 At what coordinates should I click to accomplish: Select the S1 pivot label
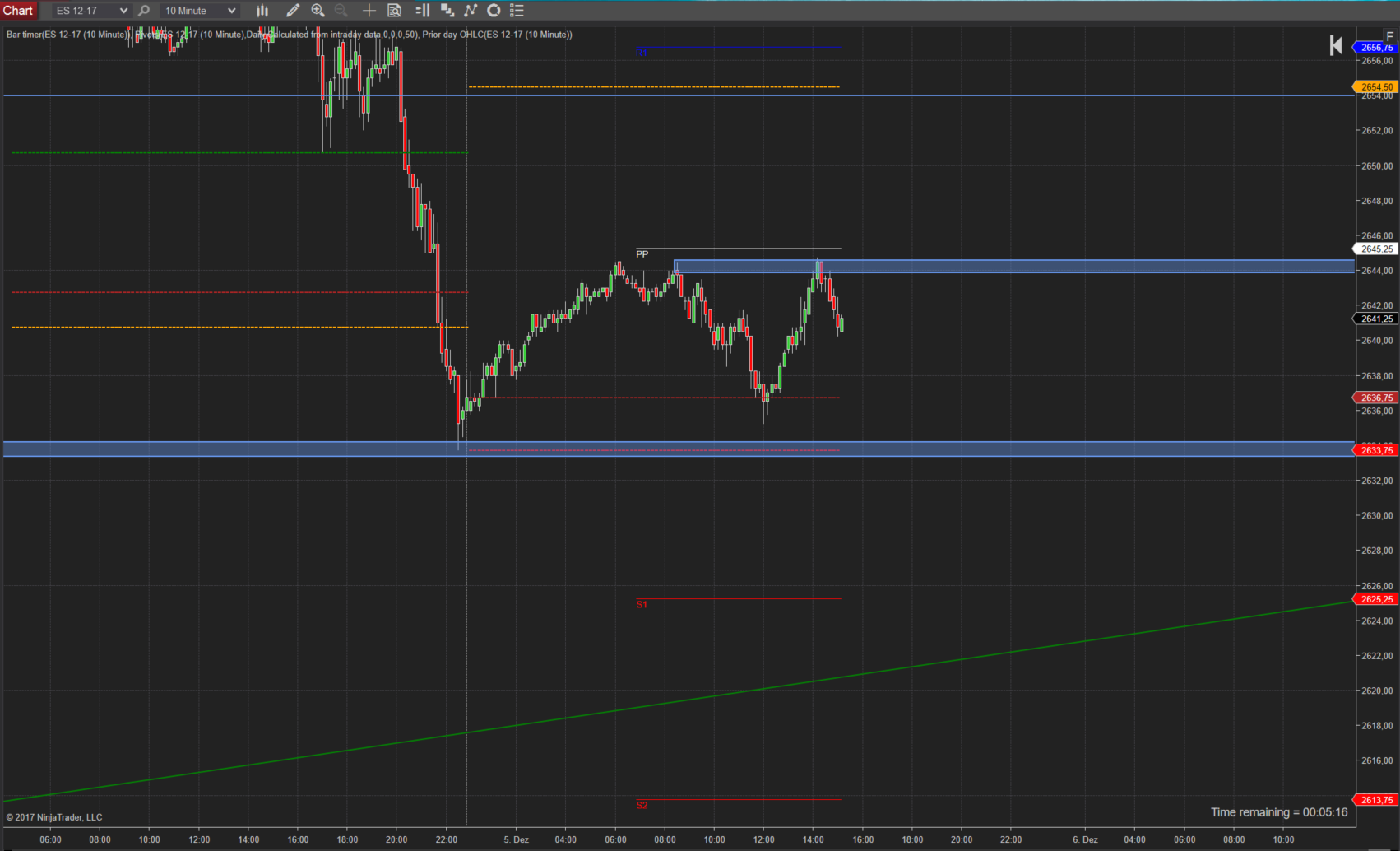click(642, 604)
